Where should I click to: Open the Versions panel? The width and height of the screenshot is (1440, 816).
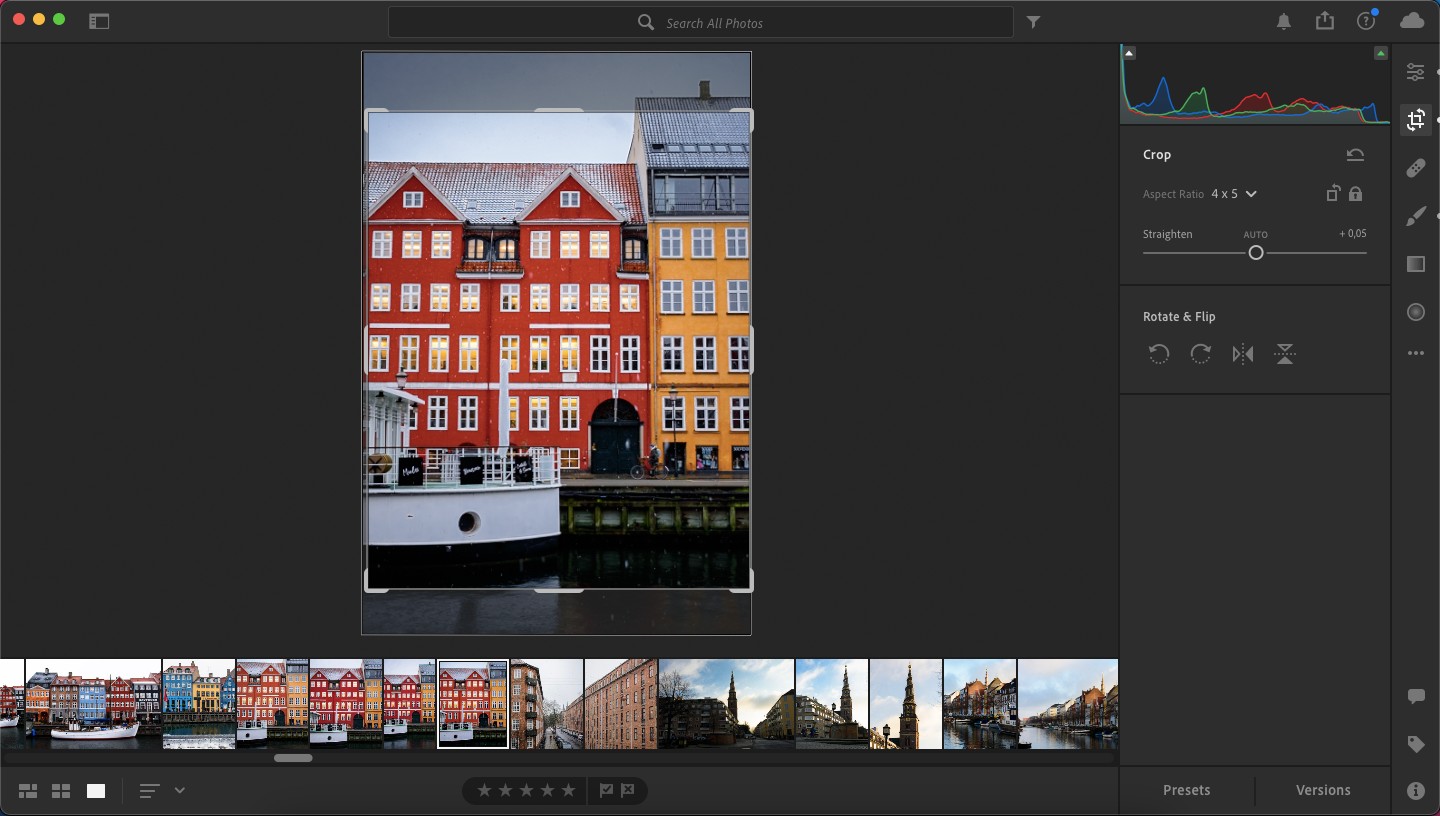(x=1323, y=790)
